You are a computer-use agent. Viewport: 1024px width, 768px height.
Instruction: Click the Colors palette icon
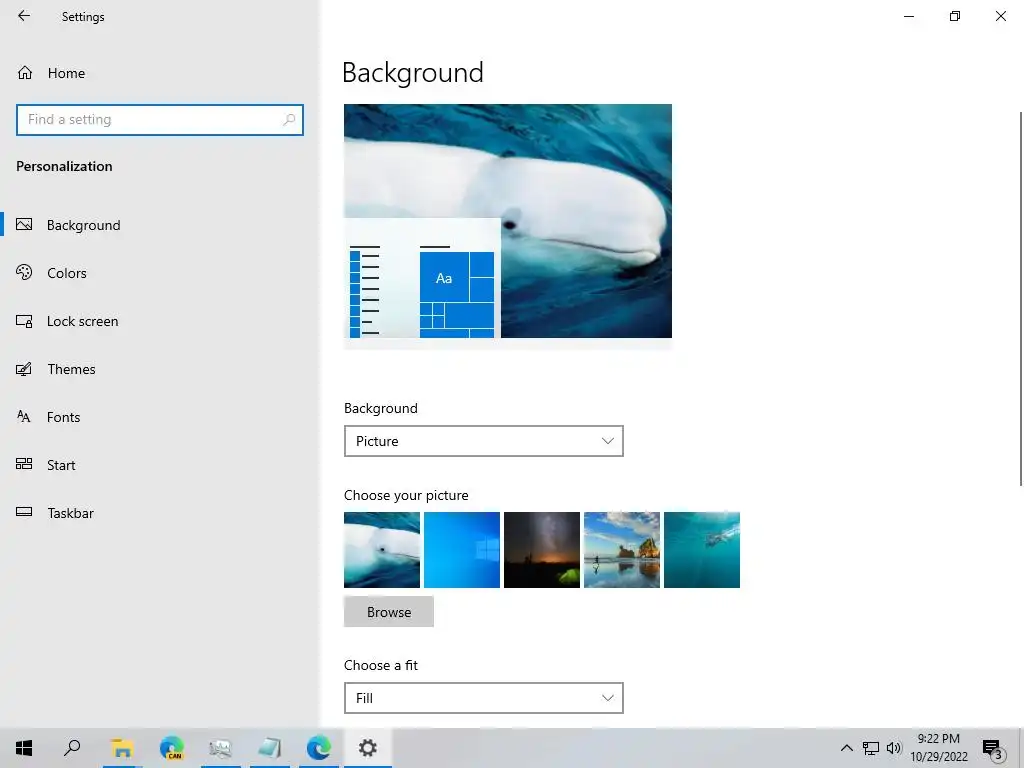tap(24, 272)
